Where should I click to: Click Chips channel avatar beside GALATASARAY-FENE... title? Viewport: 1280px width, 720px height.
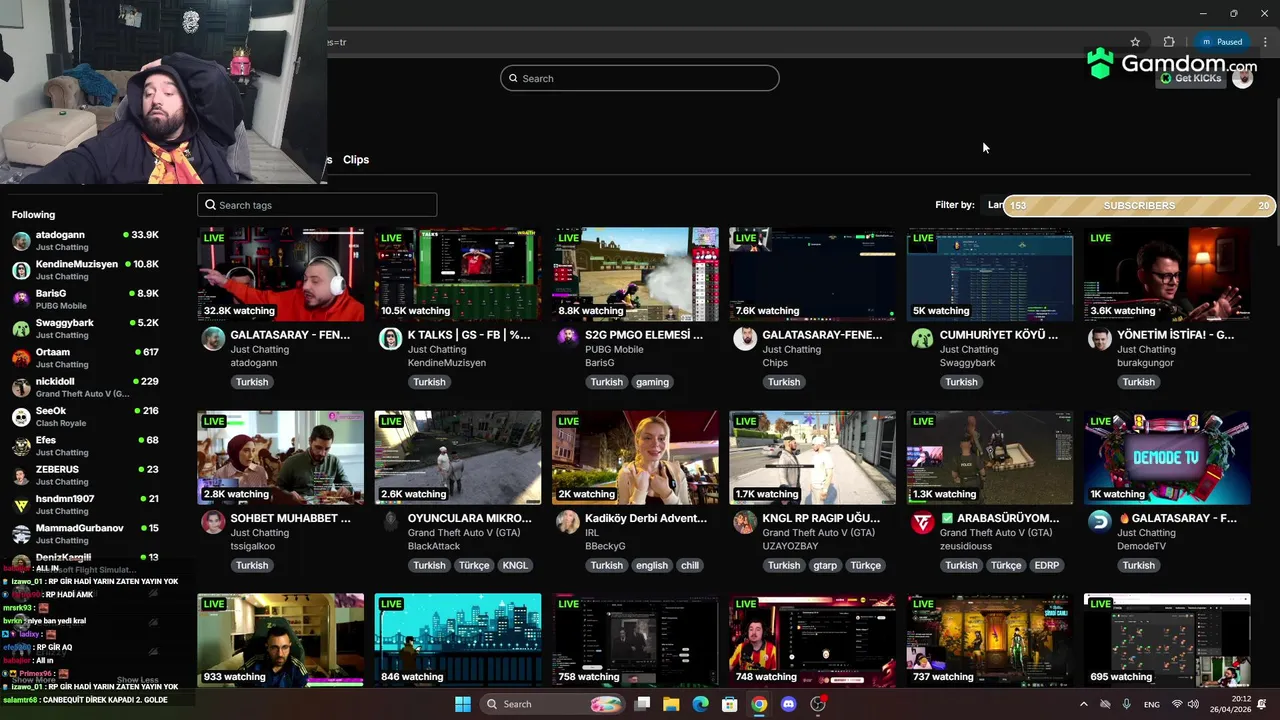pyautogui.click(x=745, y=338)
